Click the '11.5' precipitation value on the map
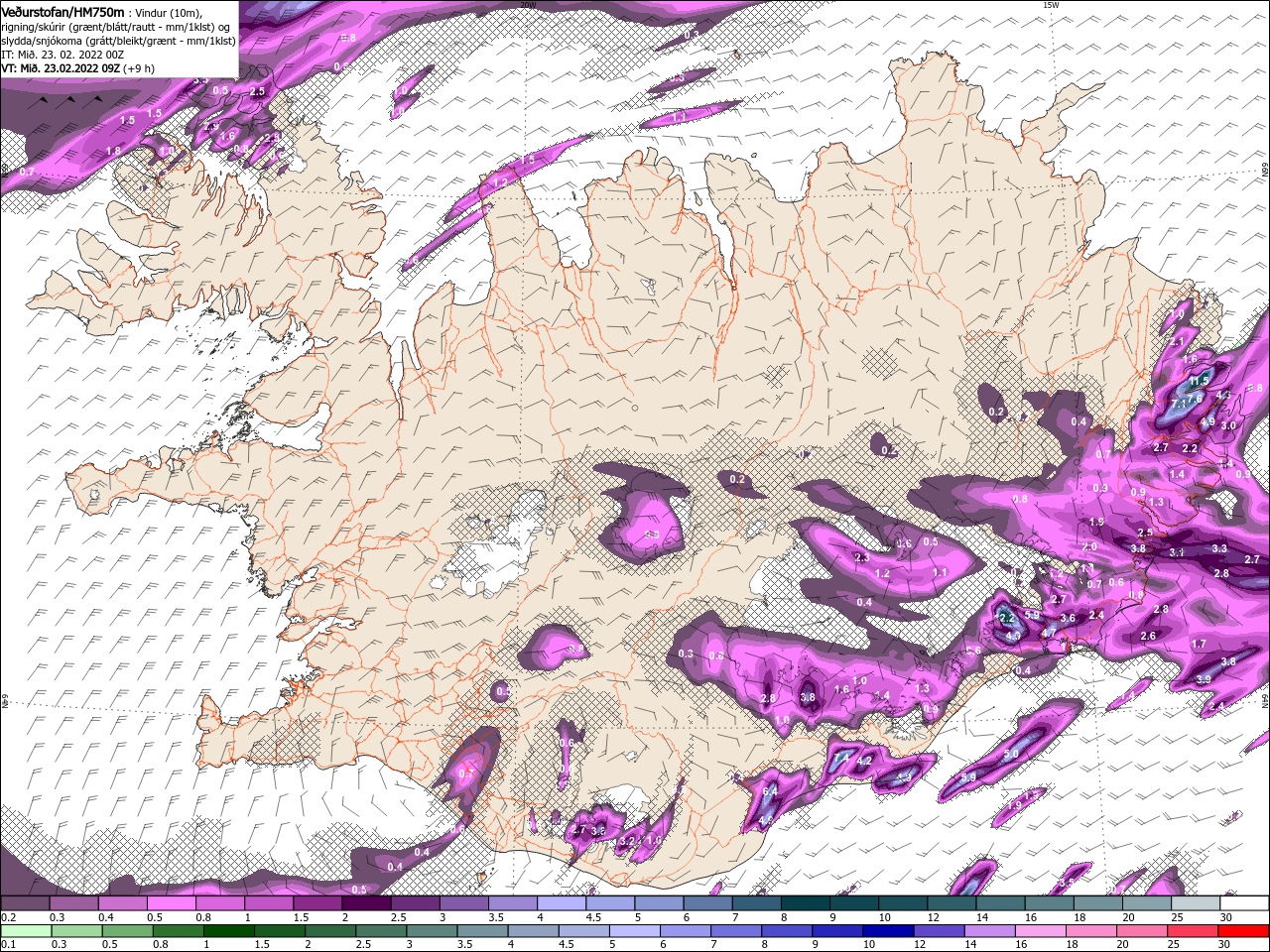Image resolution: width=1270 pixels, height=952 pixels. [1199, 381]
